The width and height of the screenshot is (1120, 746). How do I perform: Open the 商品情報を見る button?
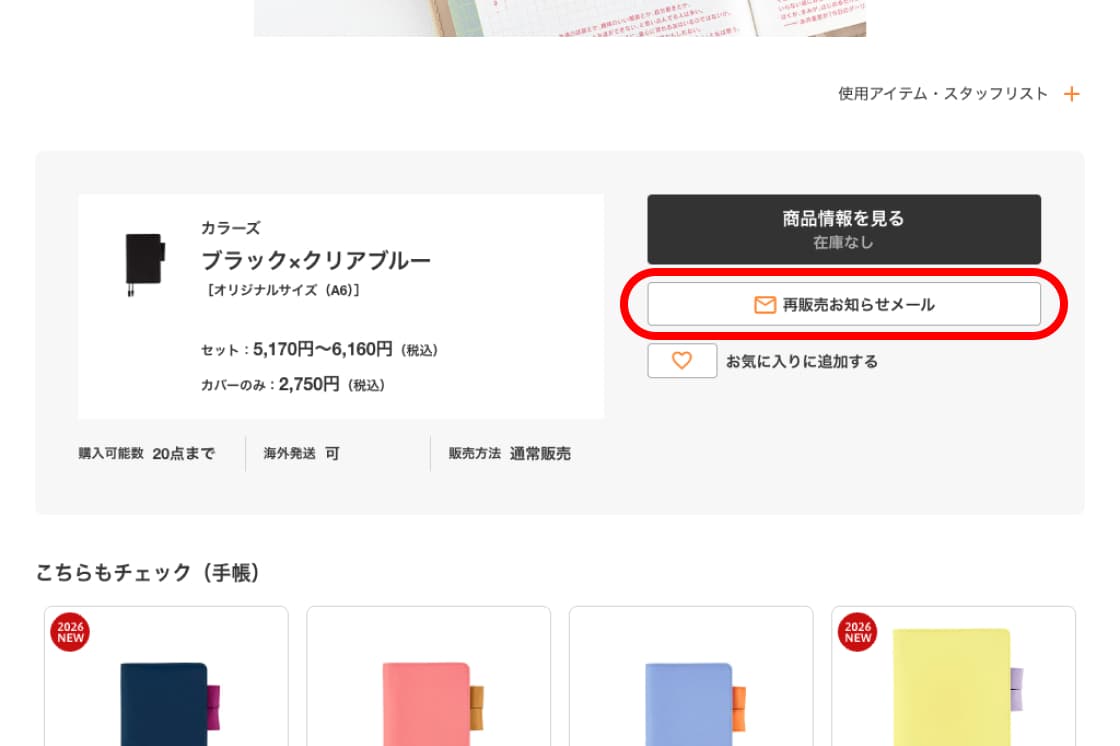[x=843, y=229]
